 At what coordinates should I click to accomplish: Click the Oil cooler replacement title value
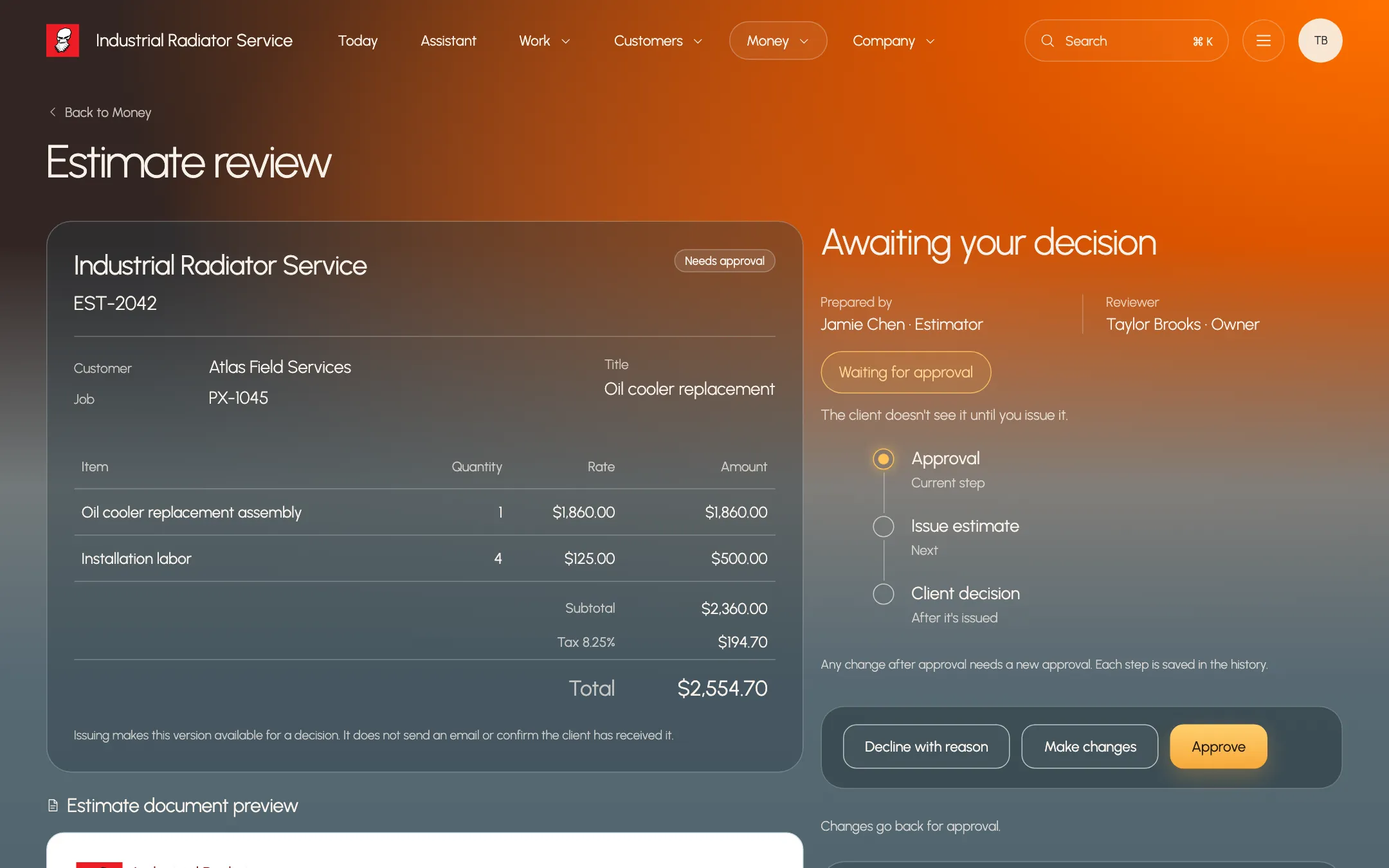pyautogui.click(x=689, y=389)
